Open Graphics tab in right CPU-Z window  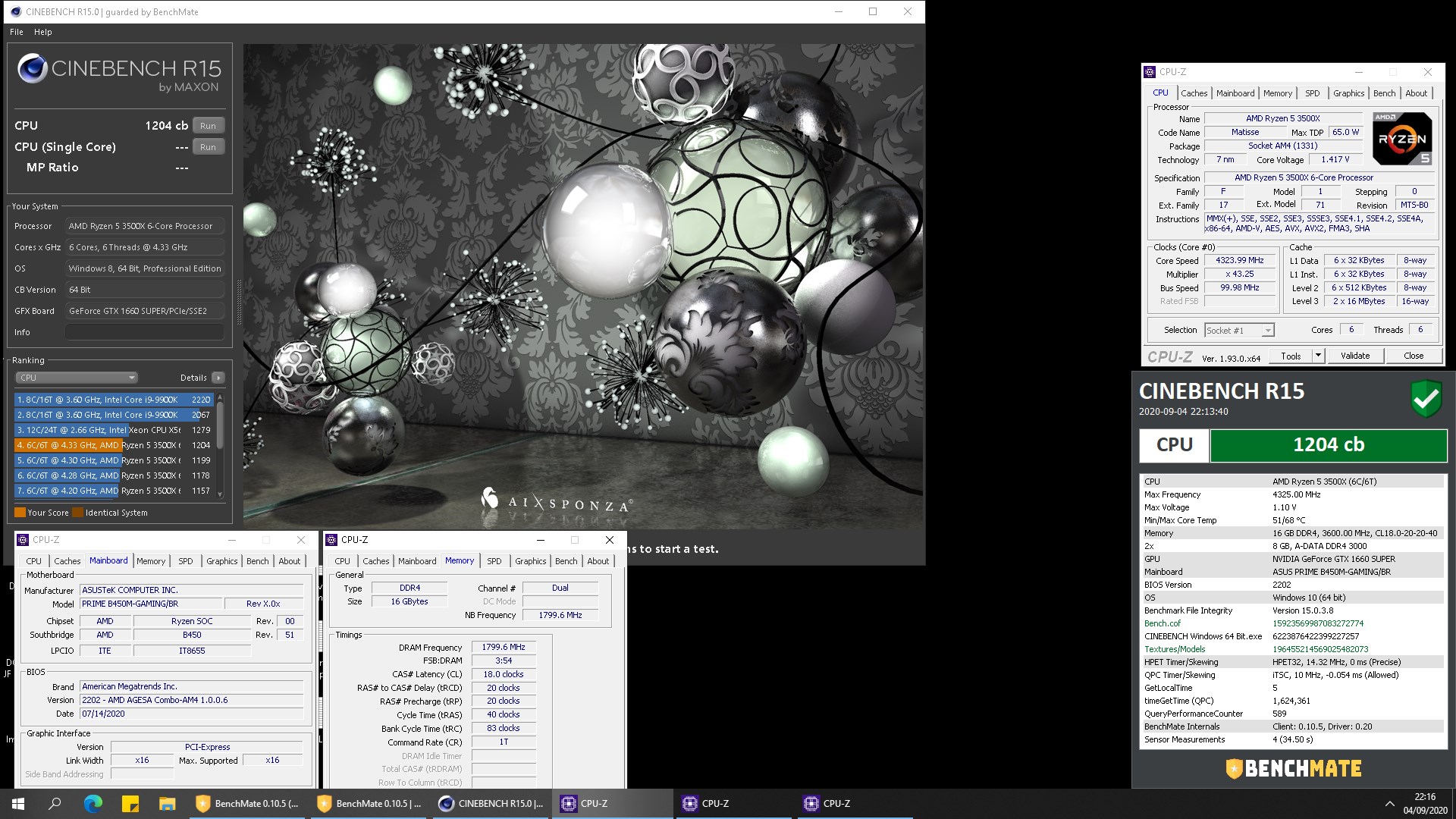click(1348, 93)
